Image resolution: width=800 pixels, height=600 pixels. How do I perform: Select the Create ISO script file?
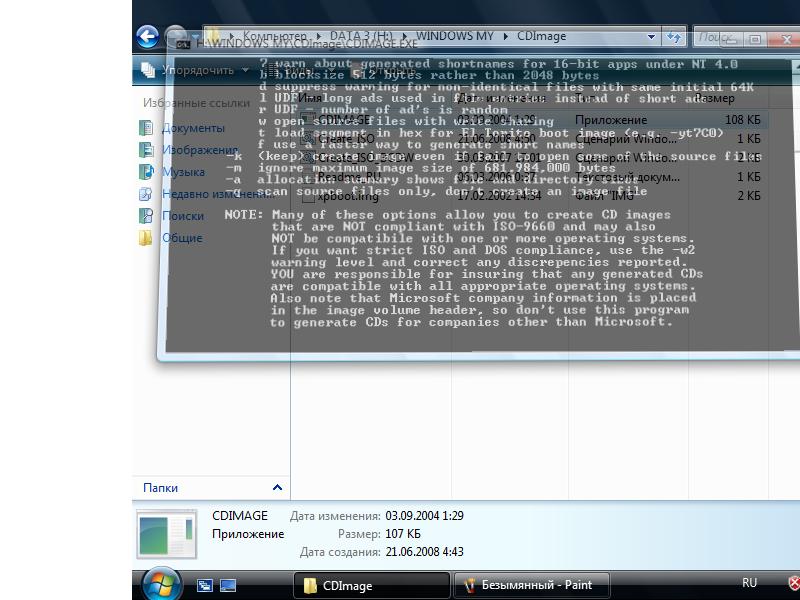(531, 139)
